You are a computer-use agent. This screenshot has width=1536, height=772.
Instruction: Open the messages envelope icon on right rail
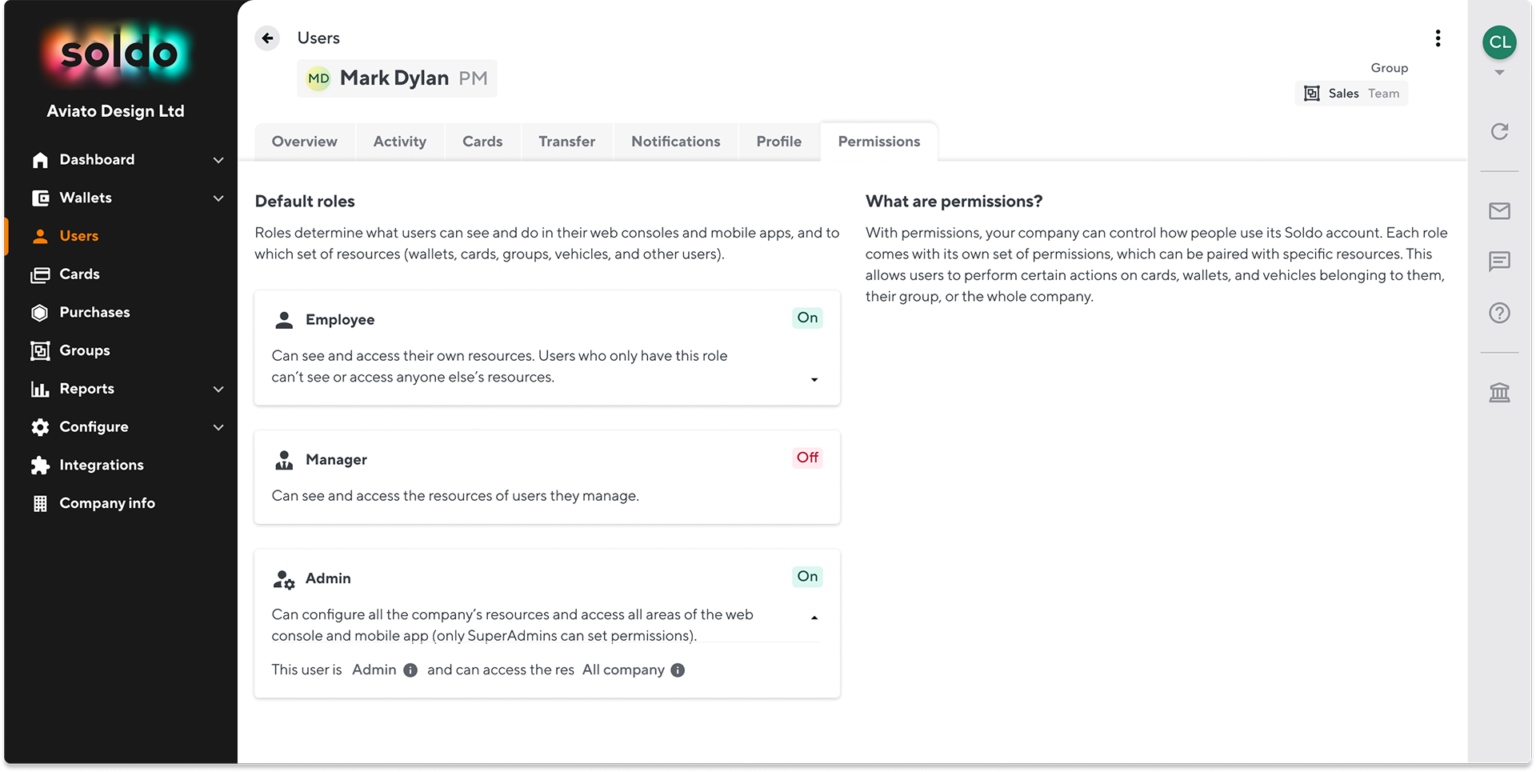point(1499,211)
